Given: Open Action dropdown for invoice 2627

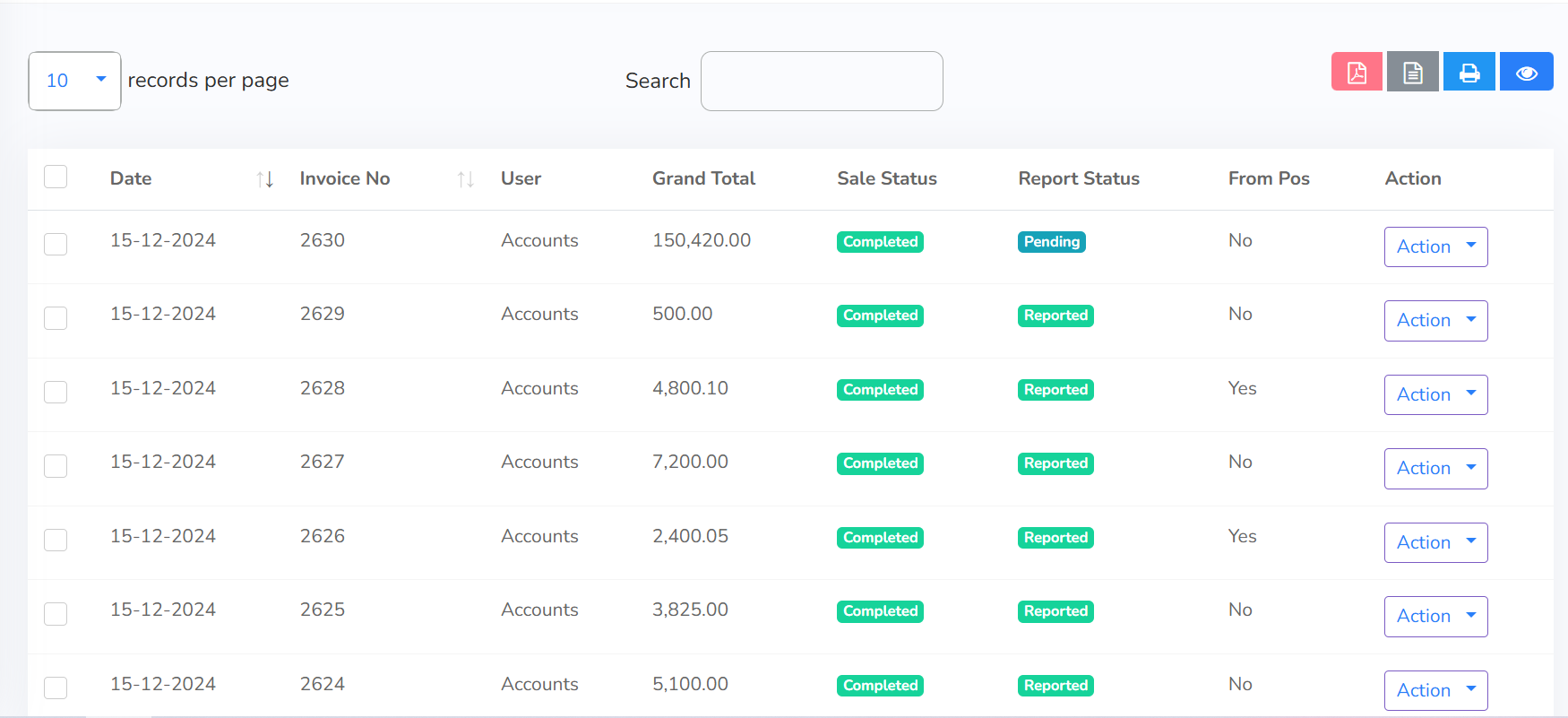Looking at the screenshot, I should [x=1435, y=469].
